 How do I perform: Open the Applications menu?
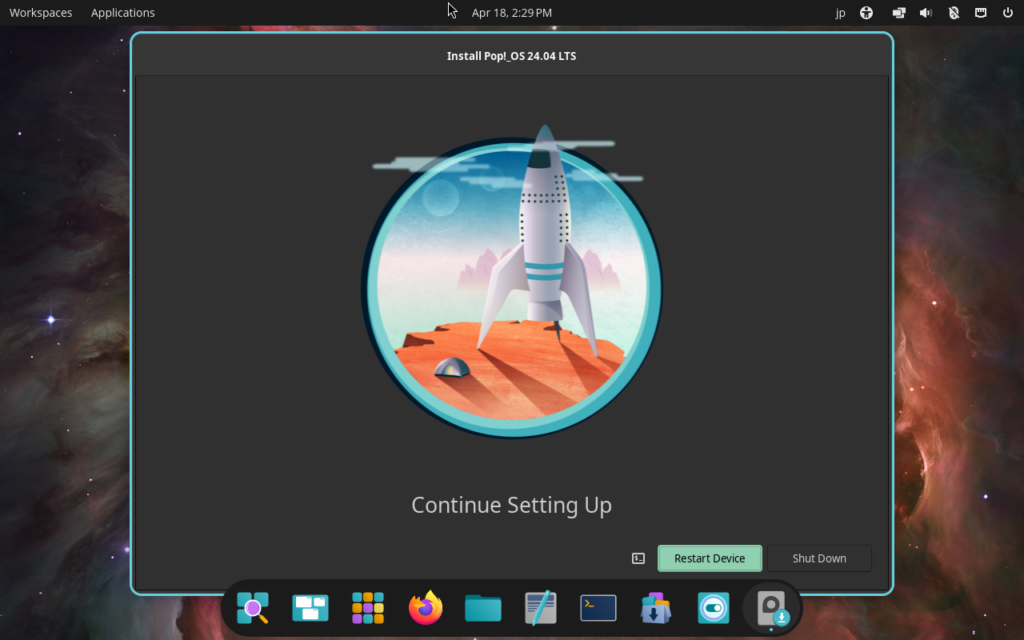point(123,13)
